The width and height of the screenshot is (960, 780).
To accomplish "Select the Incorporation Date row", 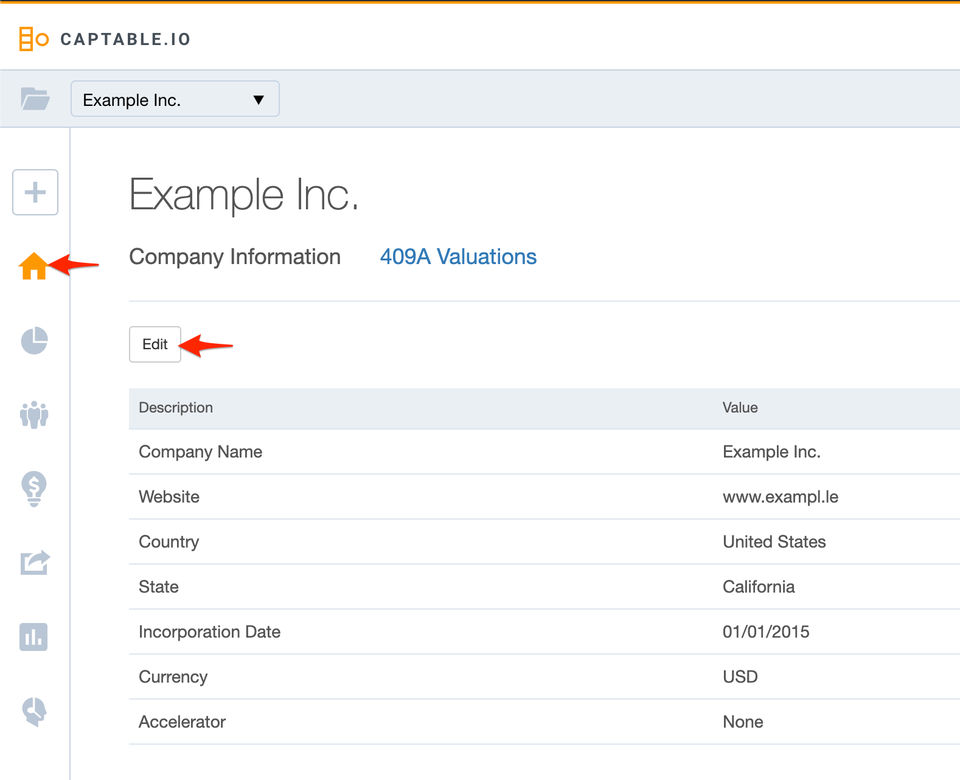I will click(210, 632).
